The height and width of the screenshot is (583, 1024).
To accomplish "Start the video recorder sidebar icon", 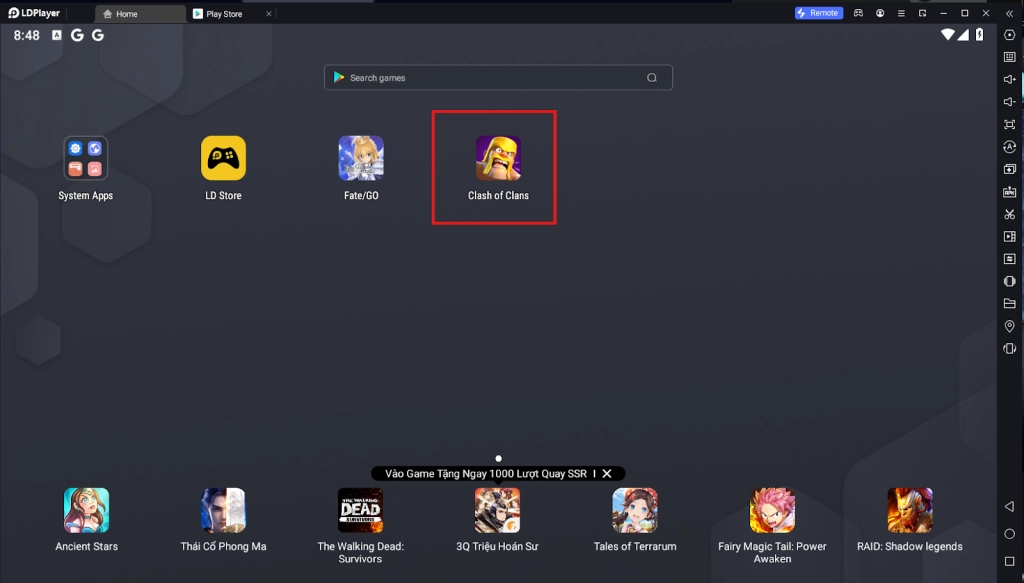I will tap(1010, 236).
